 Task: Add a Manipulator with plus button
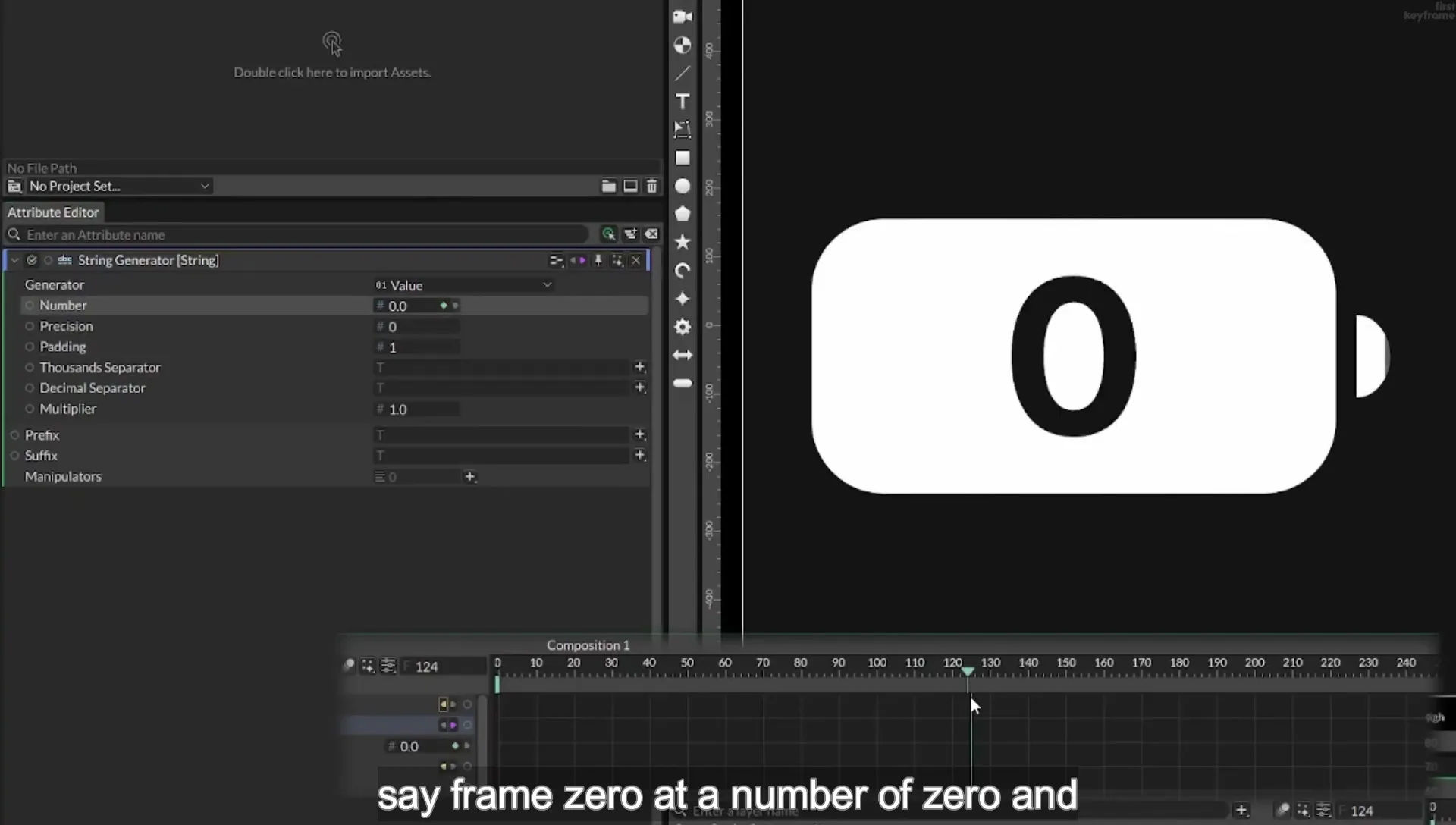click(x=469, y=477)
